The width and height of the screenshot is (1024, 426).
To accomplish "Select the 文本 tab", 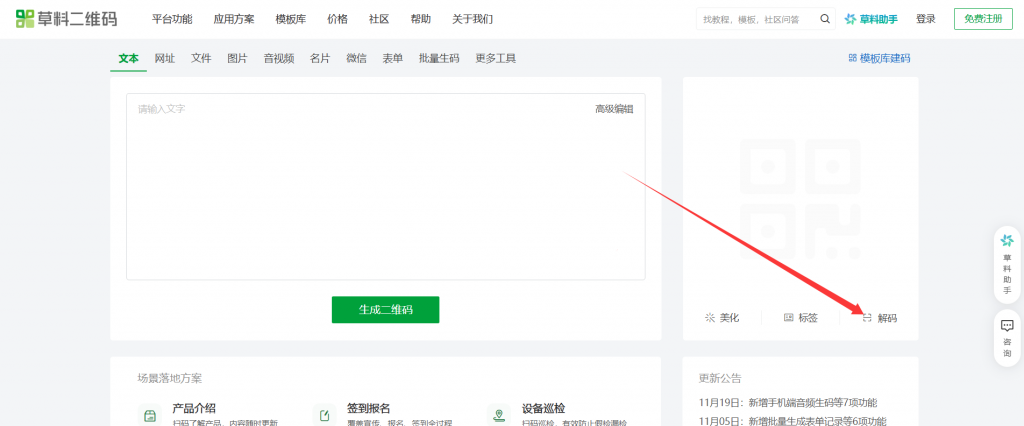I will click(129, 58).
